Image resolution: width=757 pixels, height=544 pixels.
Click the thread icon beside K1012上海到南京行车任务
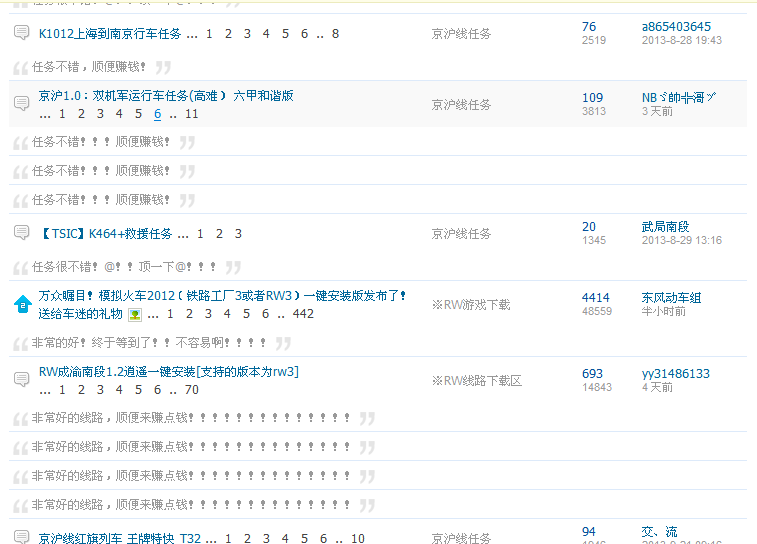tap(21, 33)
